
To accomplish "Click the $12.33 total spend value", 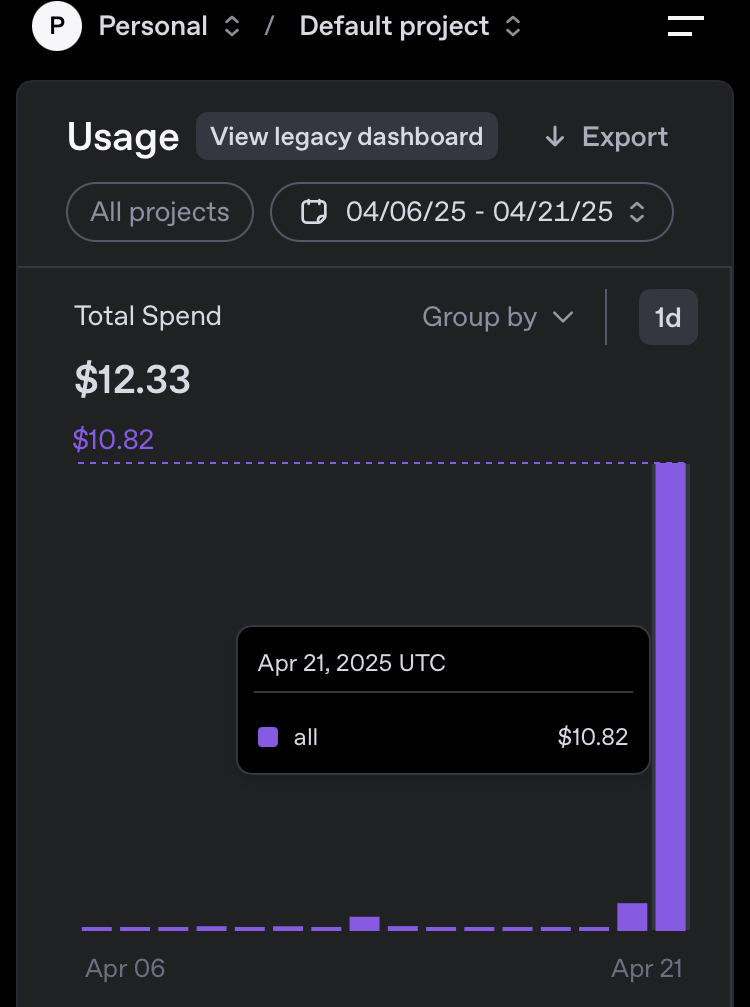I will [x=132, y=380].
